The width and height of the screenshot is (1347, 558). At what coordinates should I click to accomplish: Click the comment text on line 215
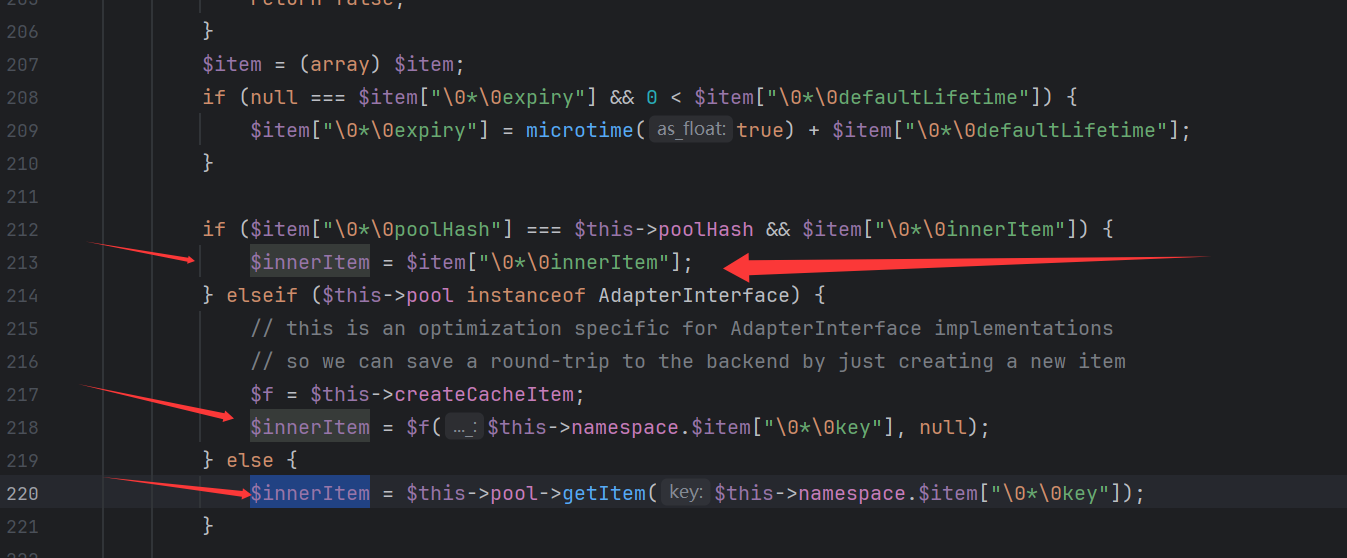[680, 328]
